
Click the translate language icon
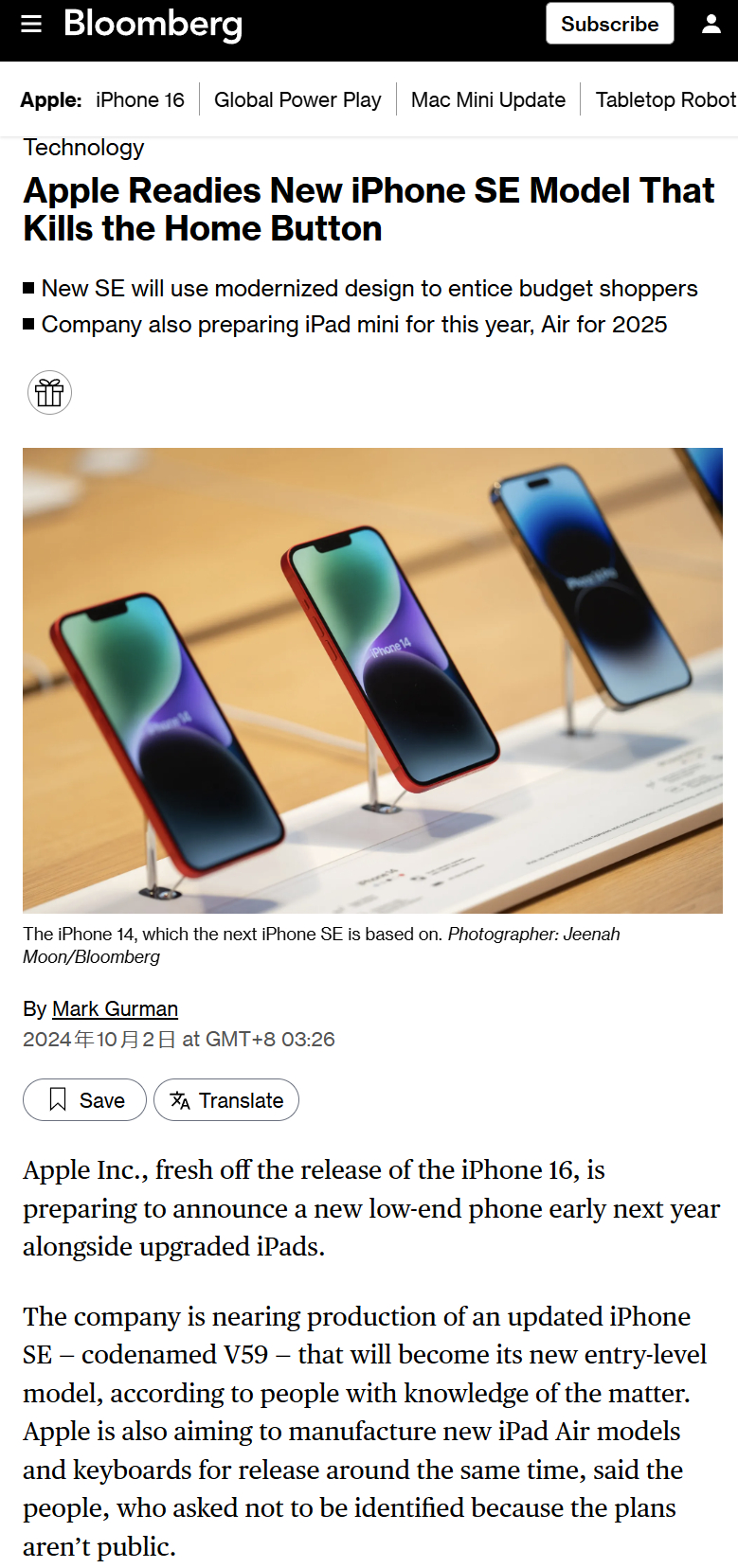tap(180, 1099)
